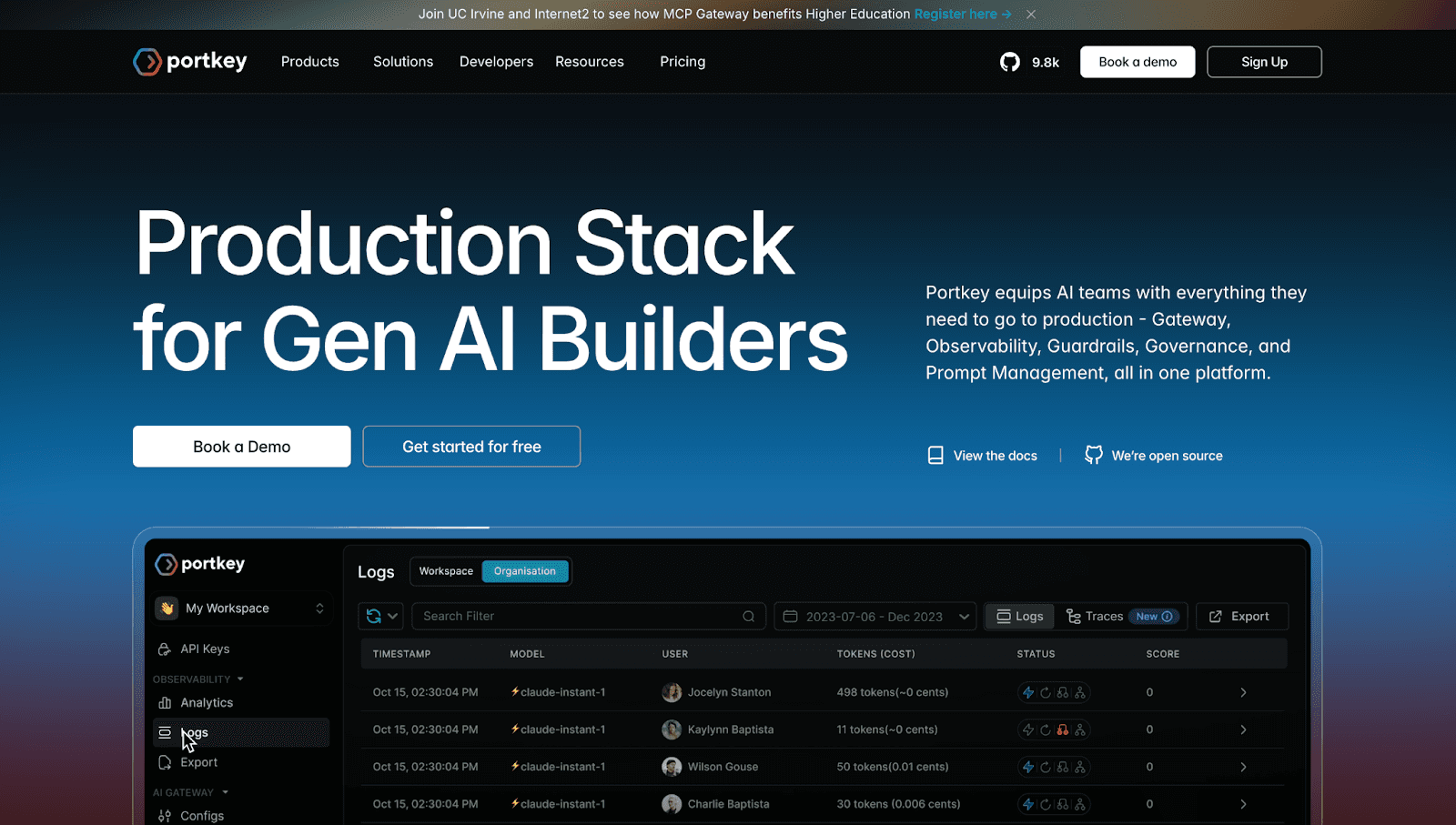Open Export in the sidebar
The image size is (1456, 825).
[198, 762]
